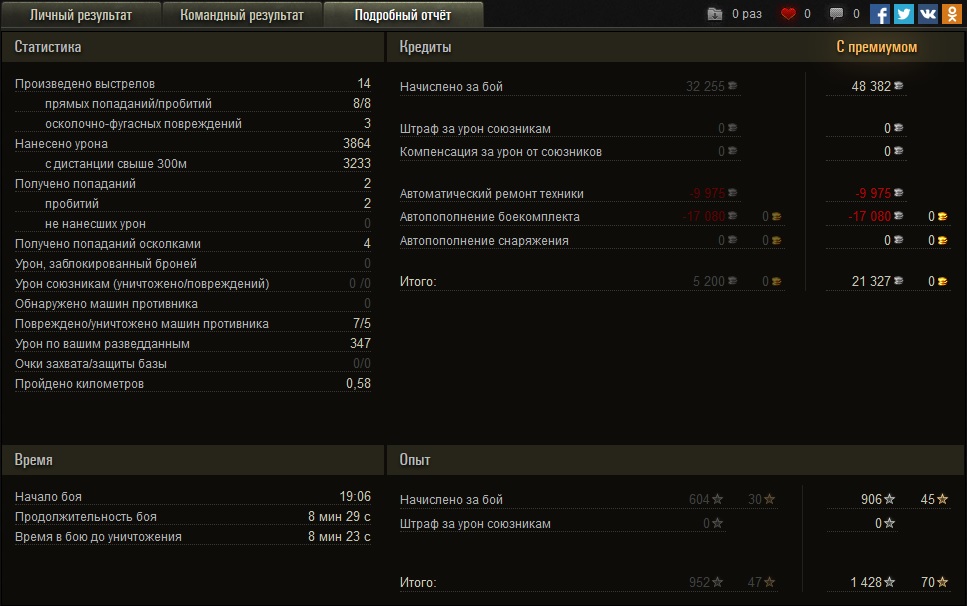
Task: Open comments via speech bubble icon
Action: click(x=836, y=14)
